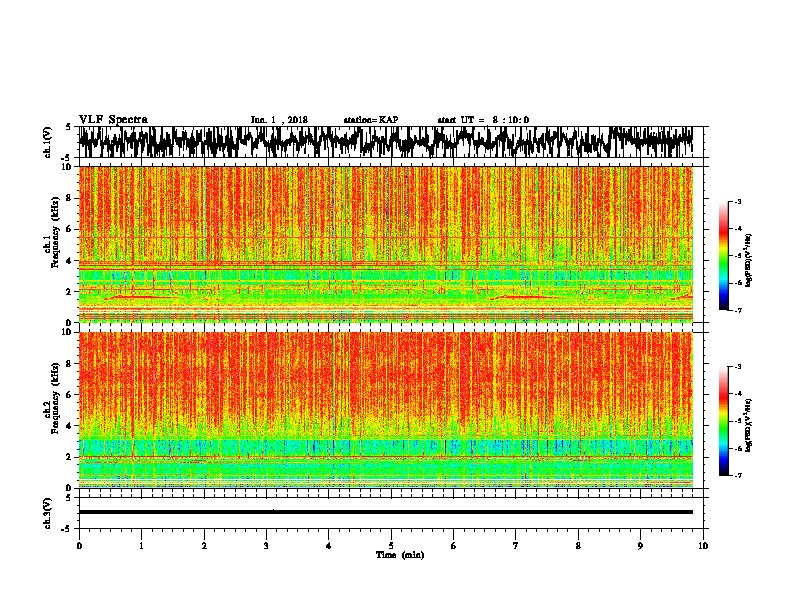
Task: Click x-axis tick label "3"
Action: click(x=266, y=546)
